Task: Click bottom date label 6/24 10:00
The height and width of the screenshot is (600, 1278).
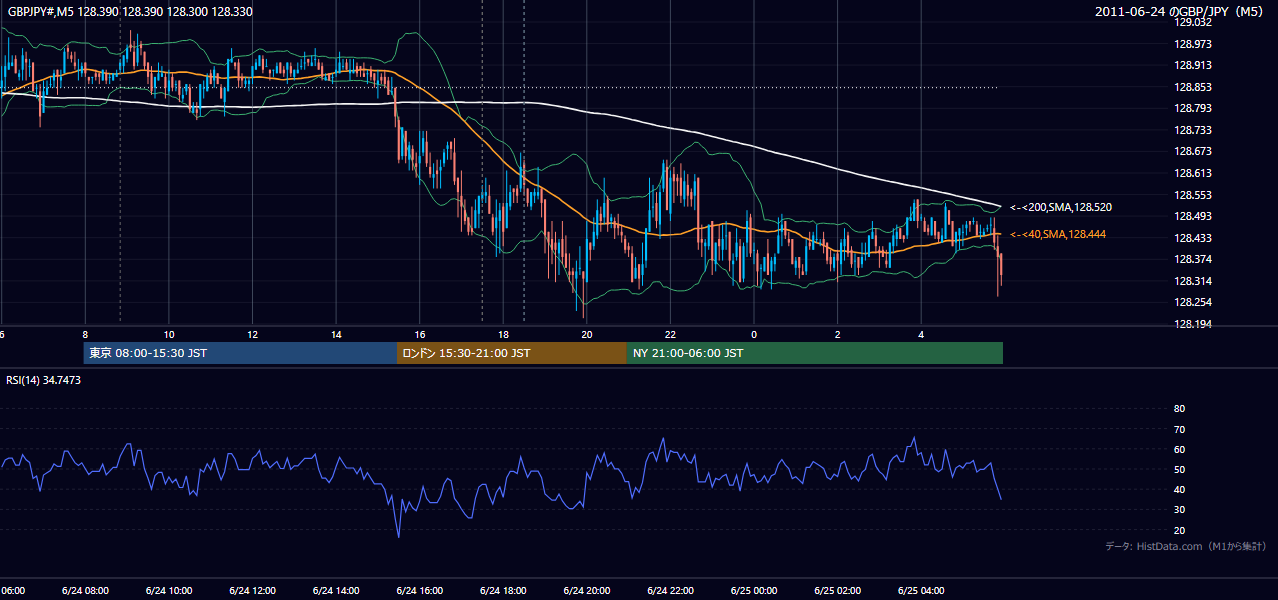Action: point(168,590)
